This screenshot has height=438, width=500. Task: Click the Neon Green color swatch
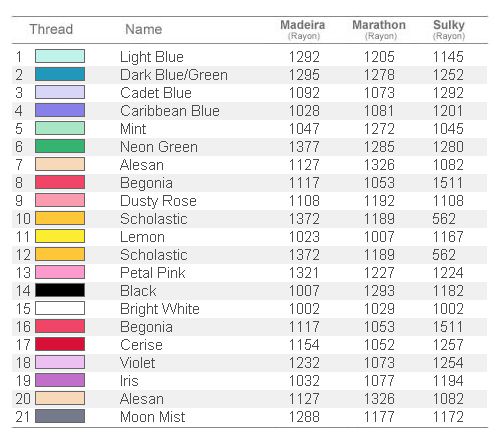pyautogui.click(x=60, y=146)
